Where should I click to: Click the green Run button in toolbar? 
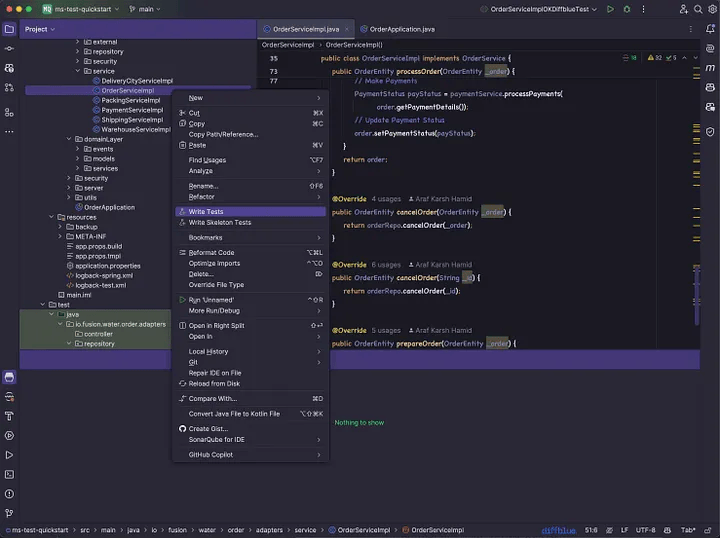(x=610, y=9)
